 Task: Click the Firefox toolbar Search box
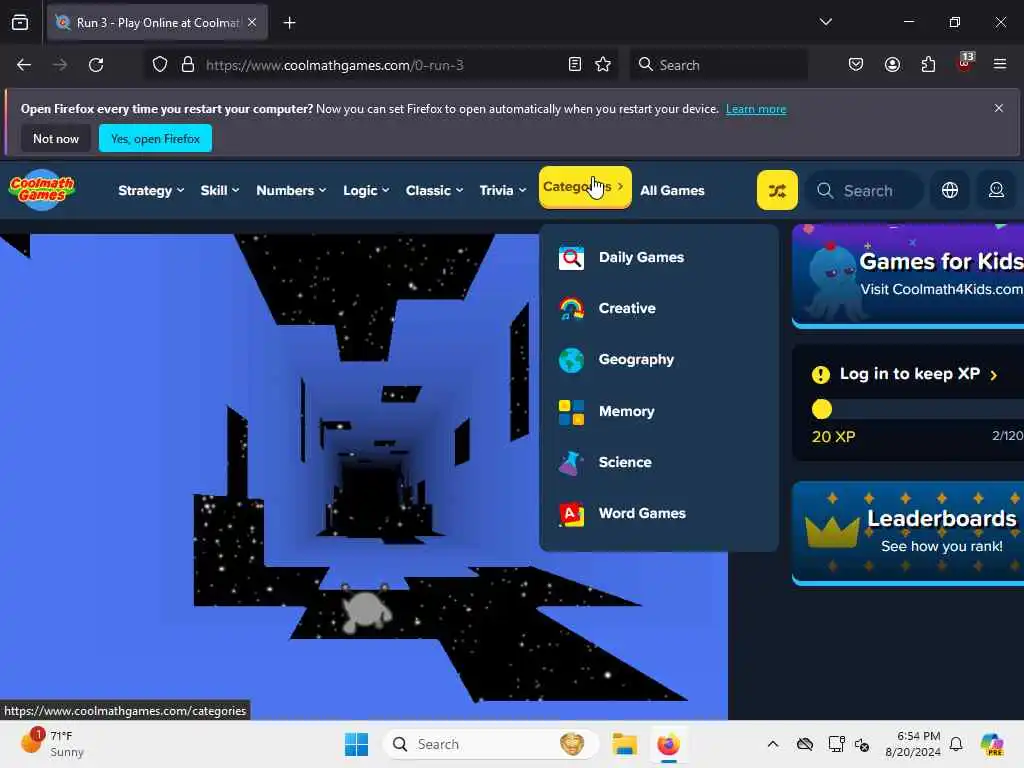coord(718,65)
